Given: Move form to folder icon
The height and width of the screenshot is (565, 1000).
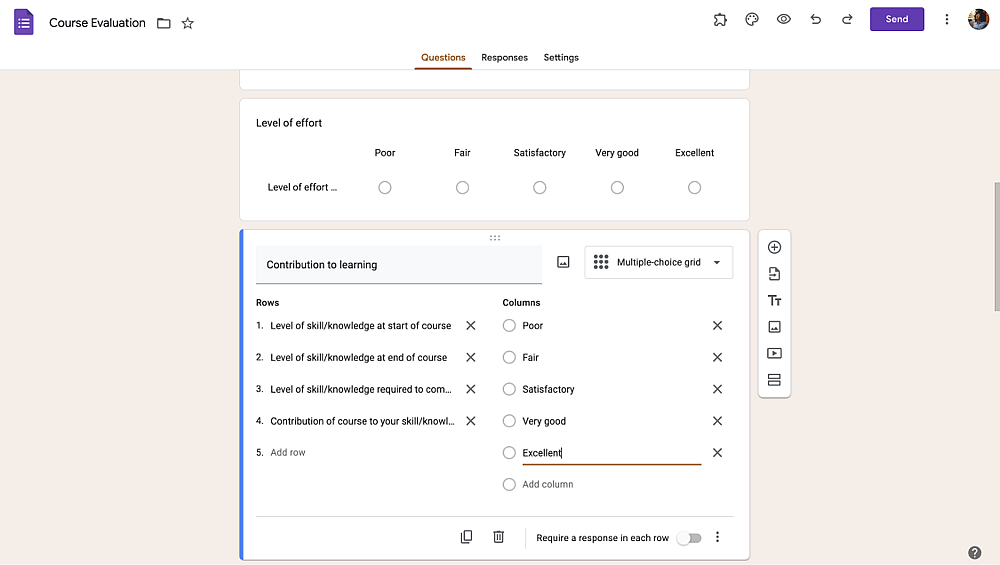Looking at the screenshot, I should (164, 24).
